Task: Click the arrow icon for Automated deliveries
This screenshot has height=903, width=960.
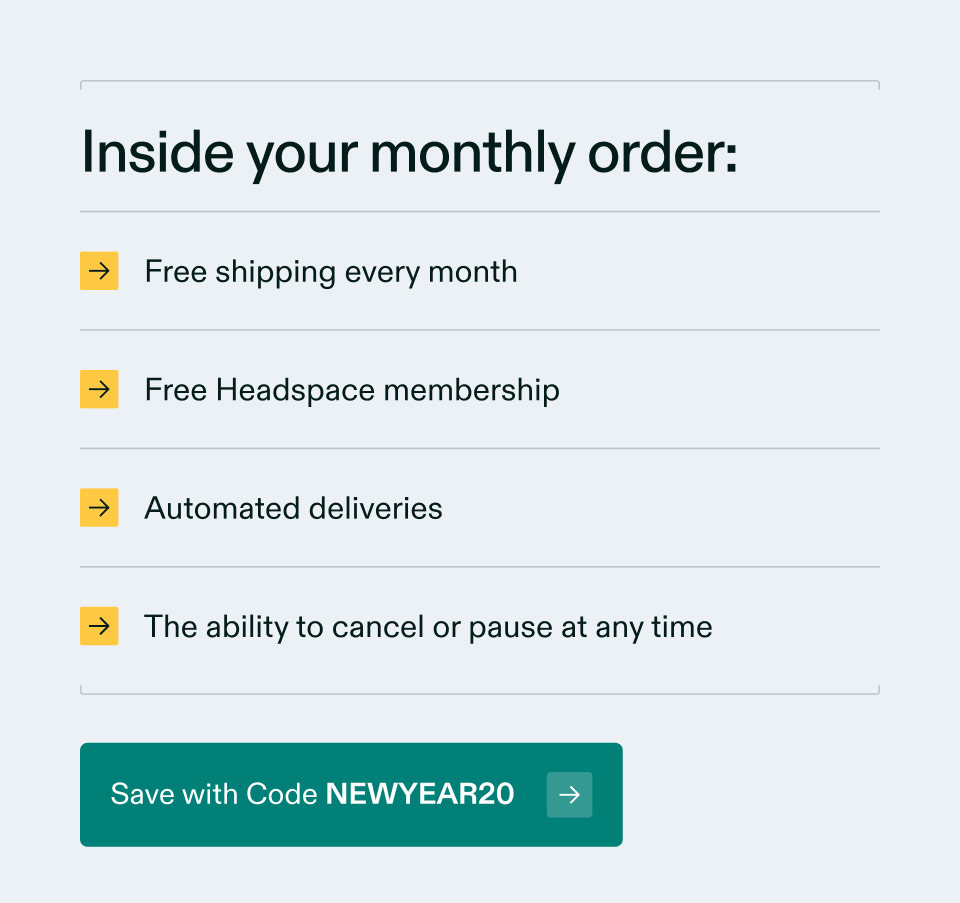Action: pos(99,507)
